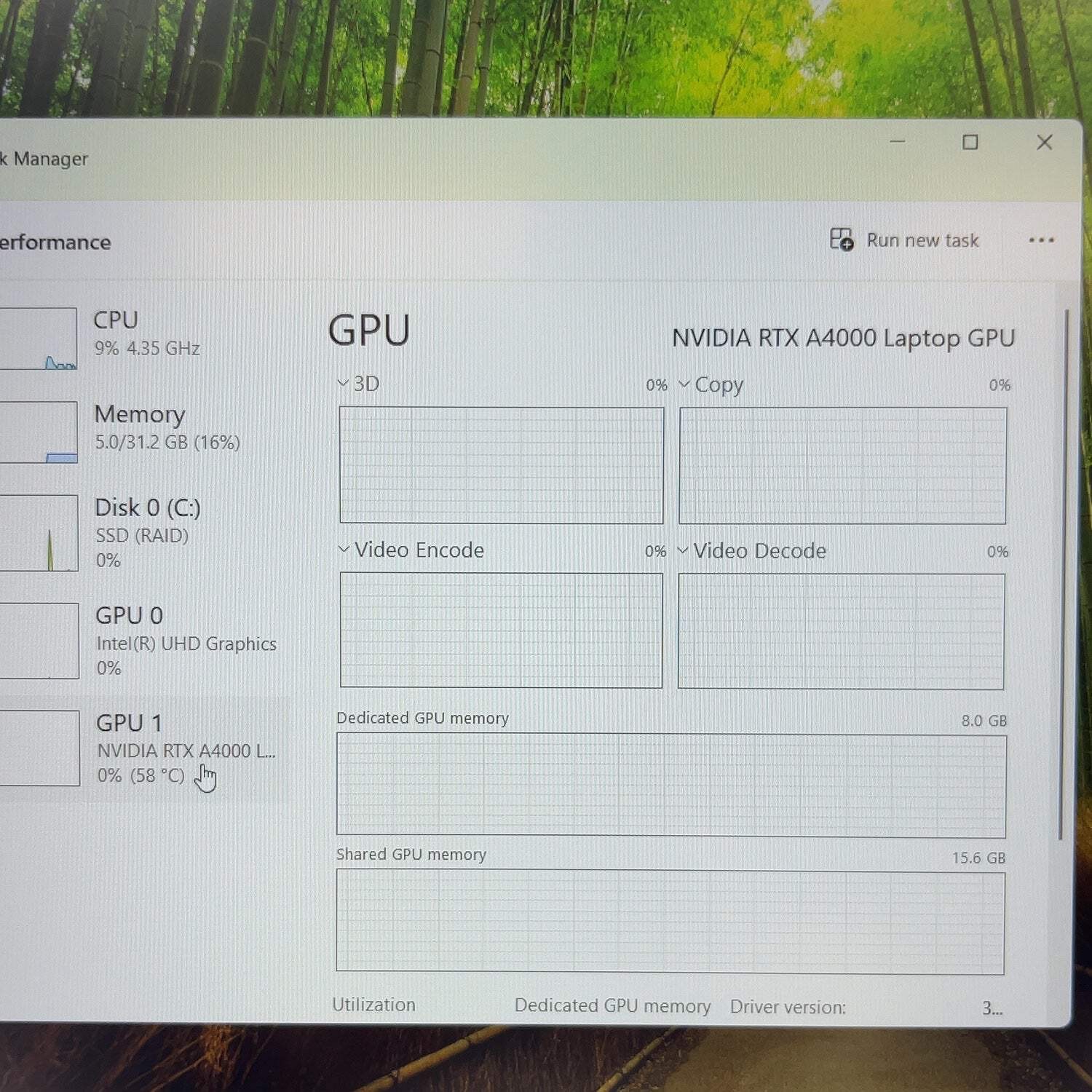Open the 3D engine dropdown chevron
The image size is (1092, 1092).
(343, 383)
